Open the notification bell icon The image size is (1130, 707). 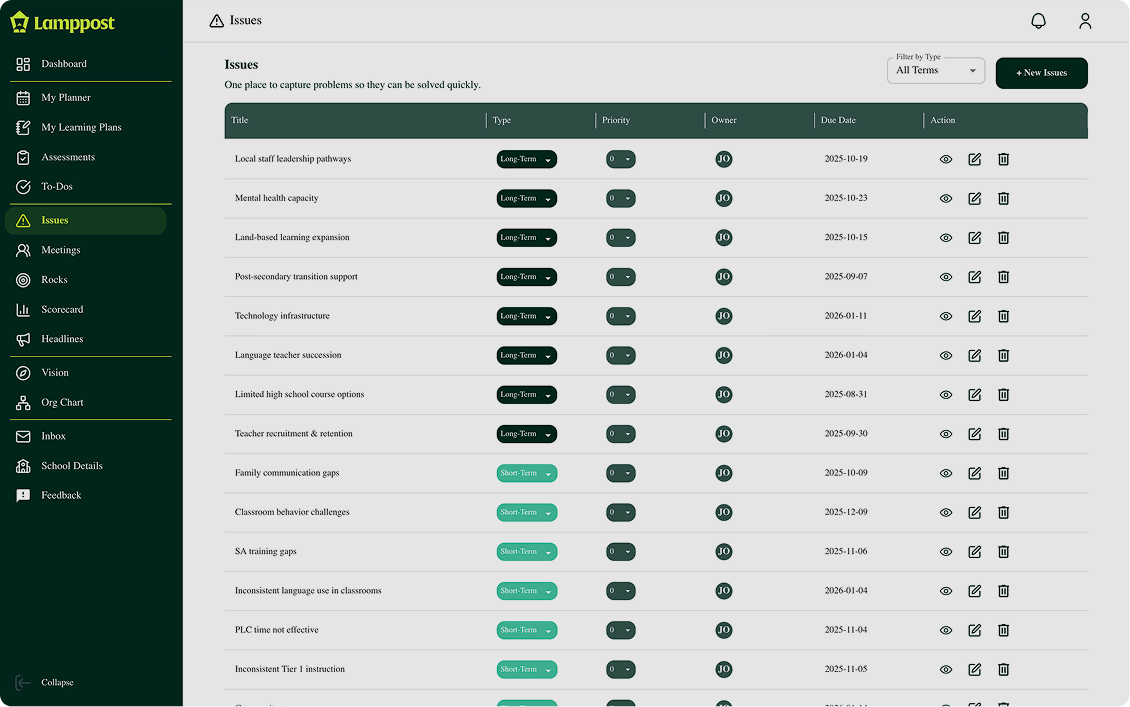pos(1038,20)
